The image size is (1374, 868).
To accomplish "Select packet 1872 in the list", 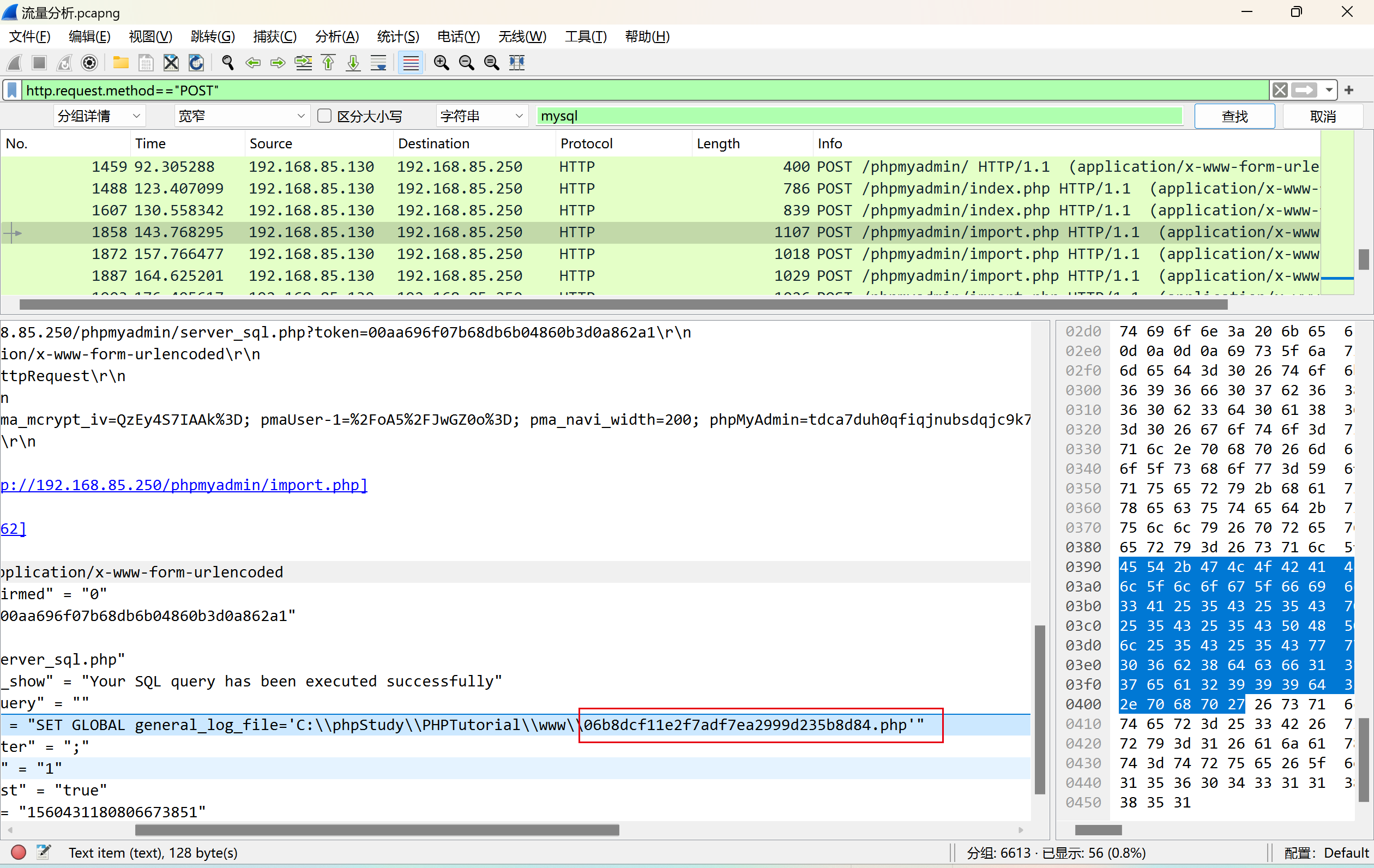I will point(660,254).
